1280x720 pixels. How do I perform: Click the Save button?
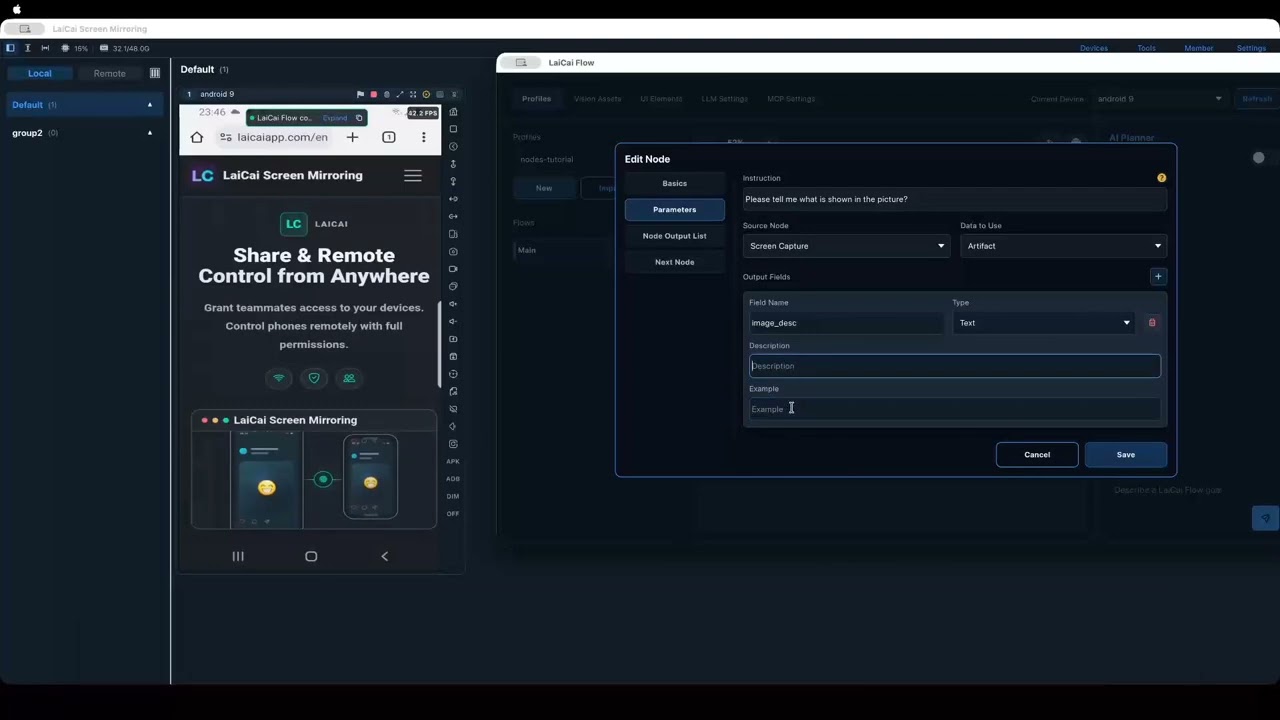click(x=1126, y=455)
